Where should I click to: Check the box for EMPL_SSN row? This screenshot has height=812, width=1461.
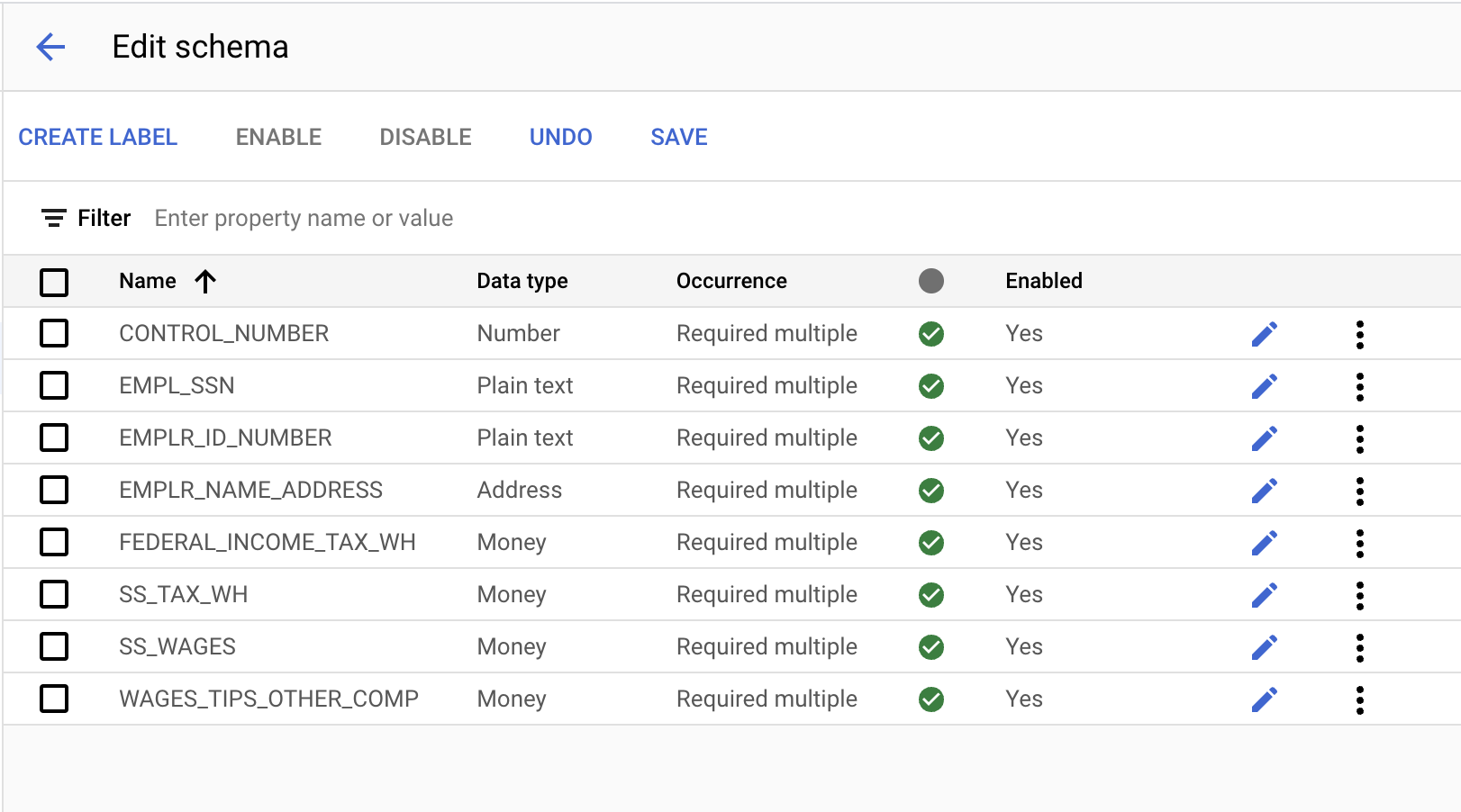54,385
